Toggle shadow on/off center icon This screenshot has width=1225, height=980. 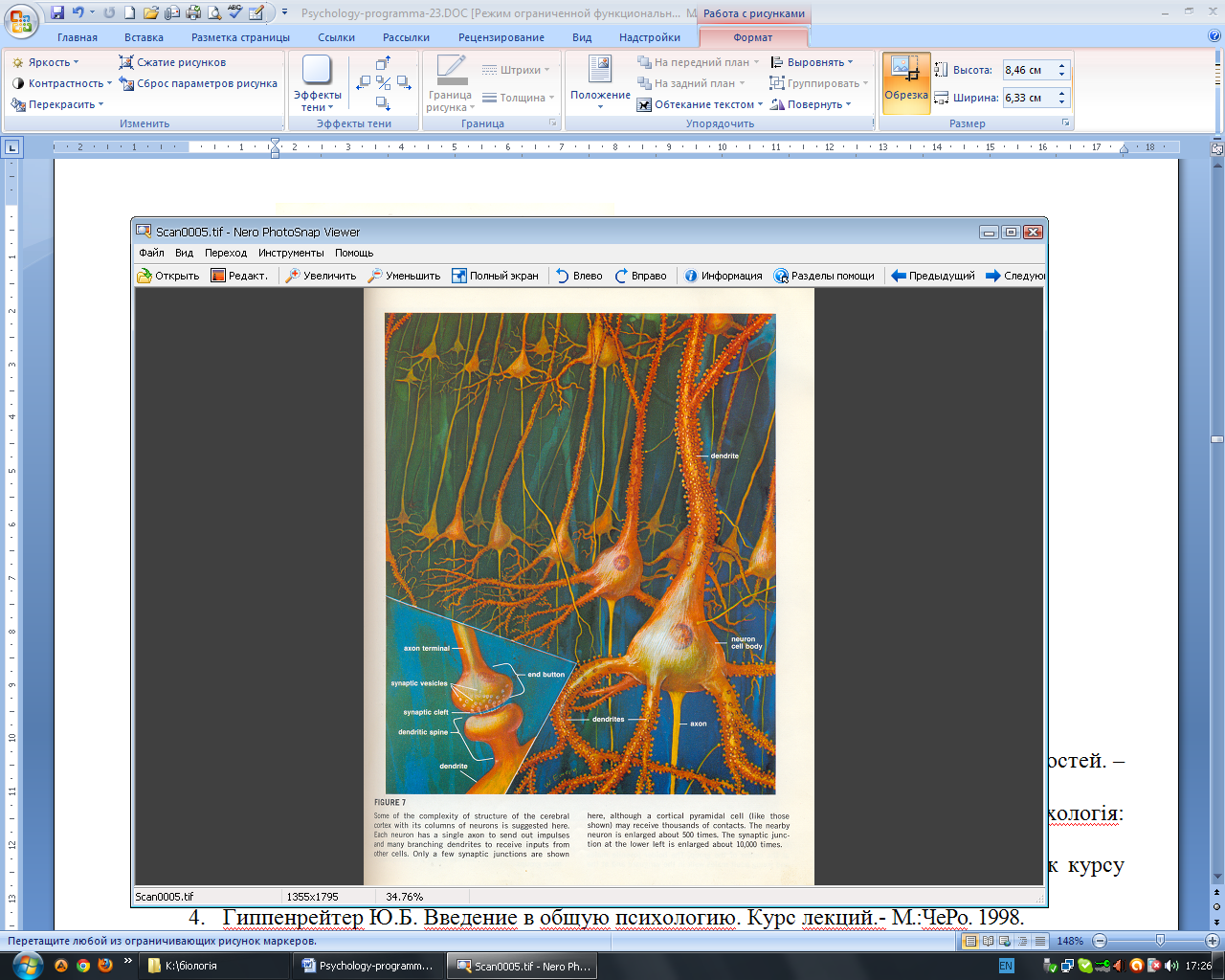tap(383, 83)
